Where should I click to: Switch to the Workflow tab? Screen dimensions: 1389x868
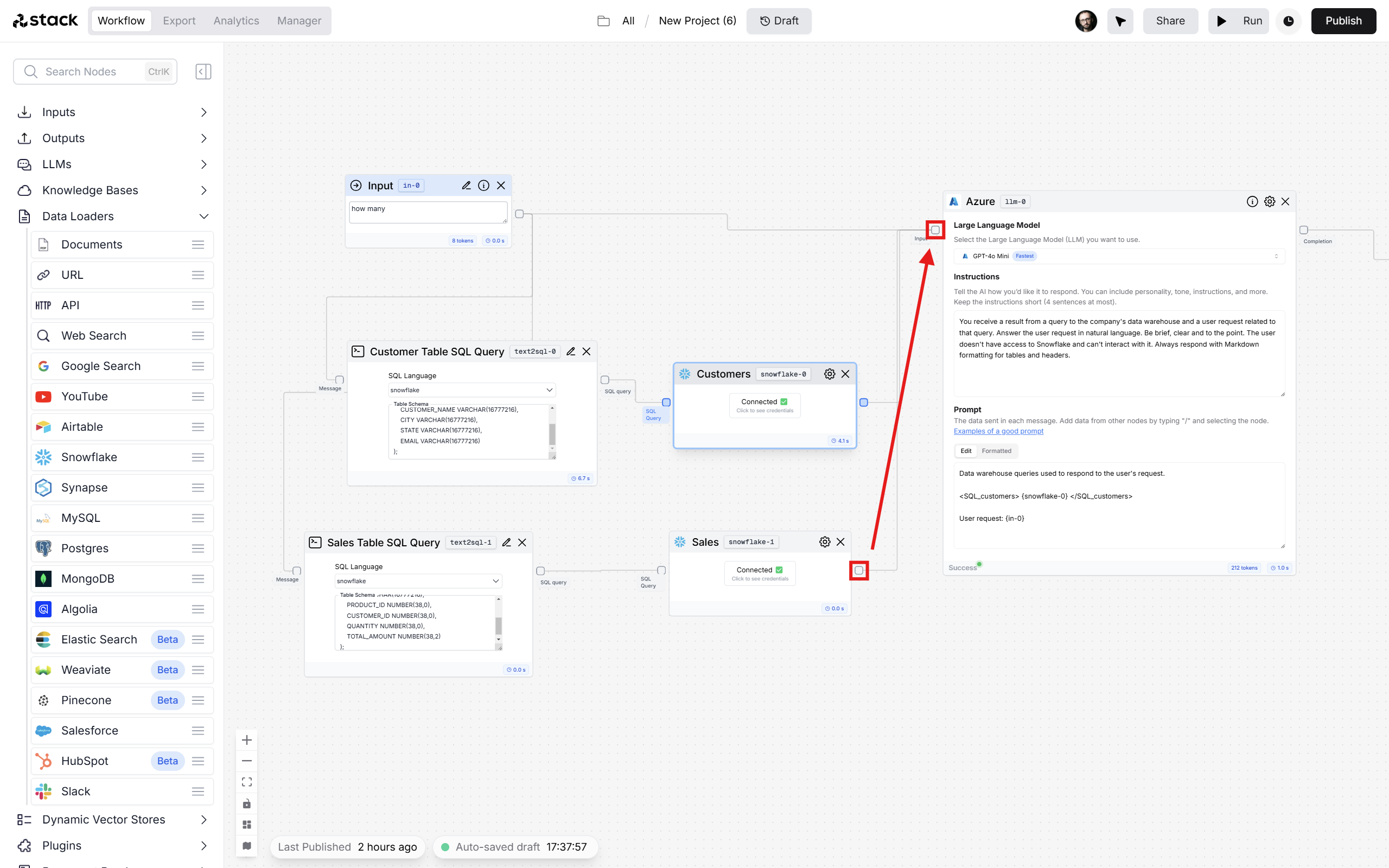click(121, 21)
